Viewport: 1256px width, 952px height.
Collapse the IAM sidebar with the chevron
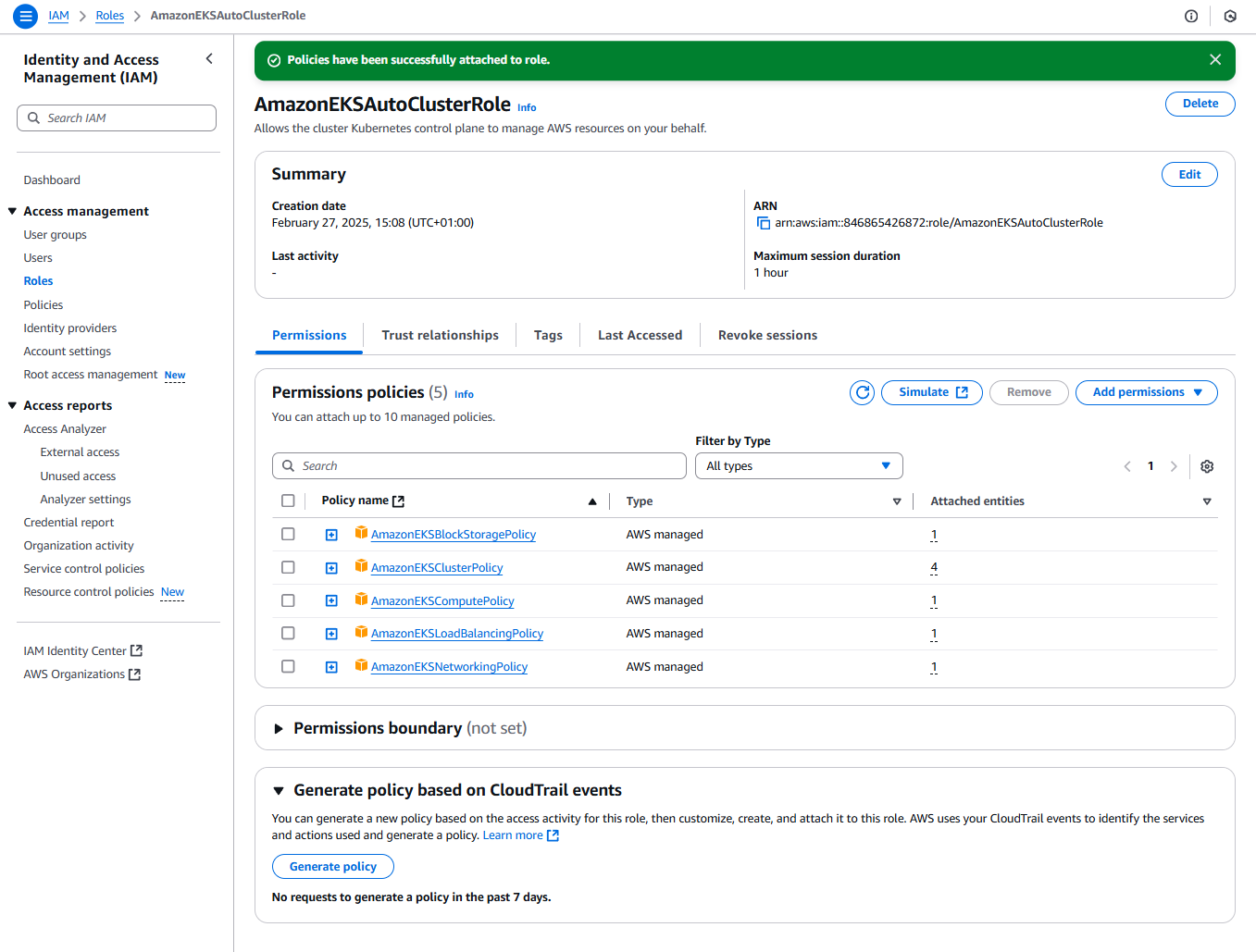click(x=209, y=59)
